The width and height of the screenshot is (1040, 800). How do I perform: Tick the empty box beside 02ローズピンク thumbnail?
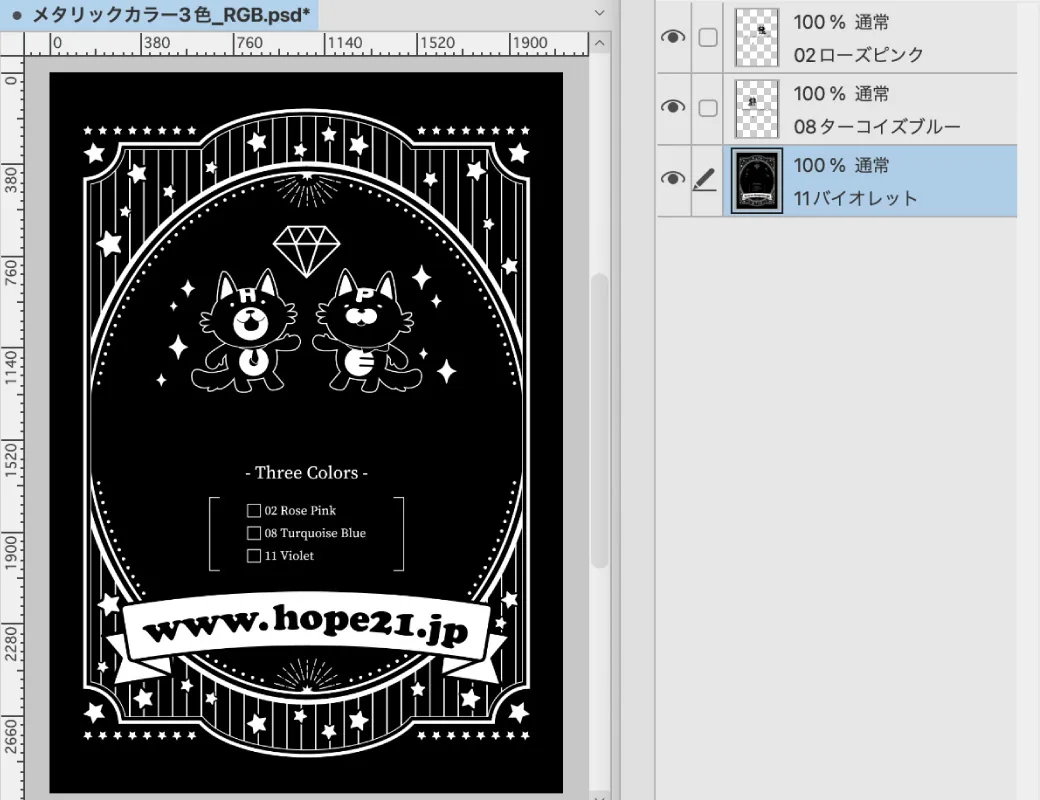point(707,37)
